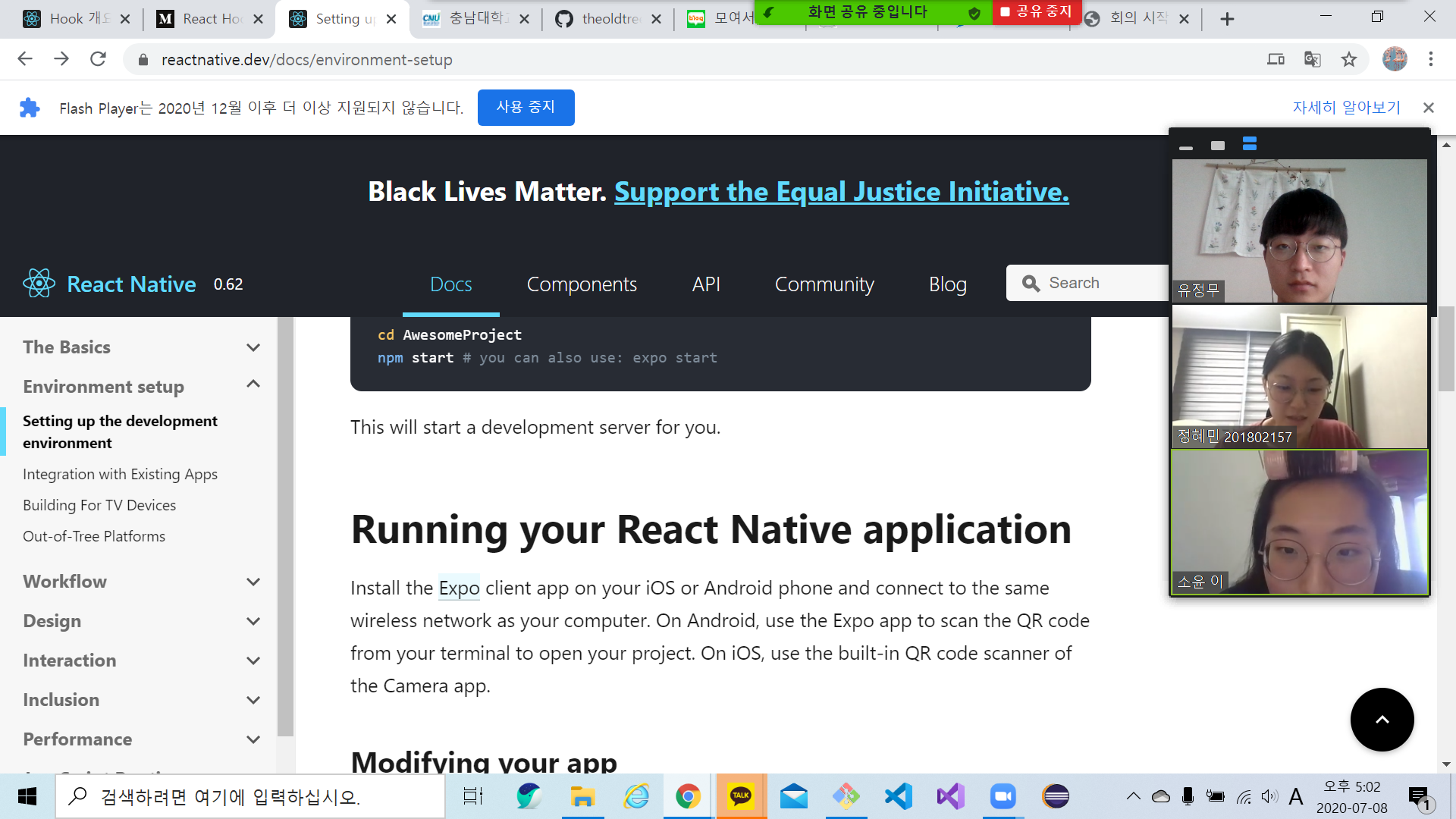Click the Windows taskbar search box
This screenshot has width=1456, height=819.
pos(250,796)
